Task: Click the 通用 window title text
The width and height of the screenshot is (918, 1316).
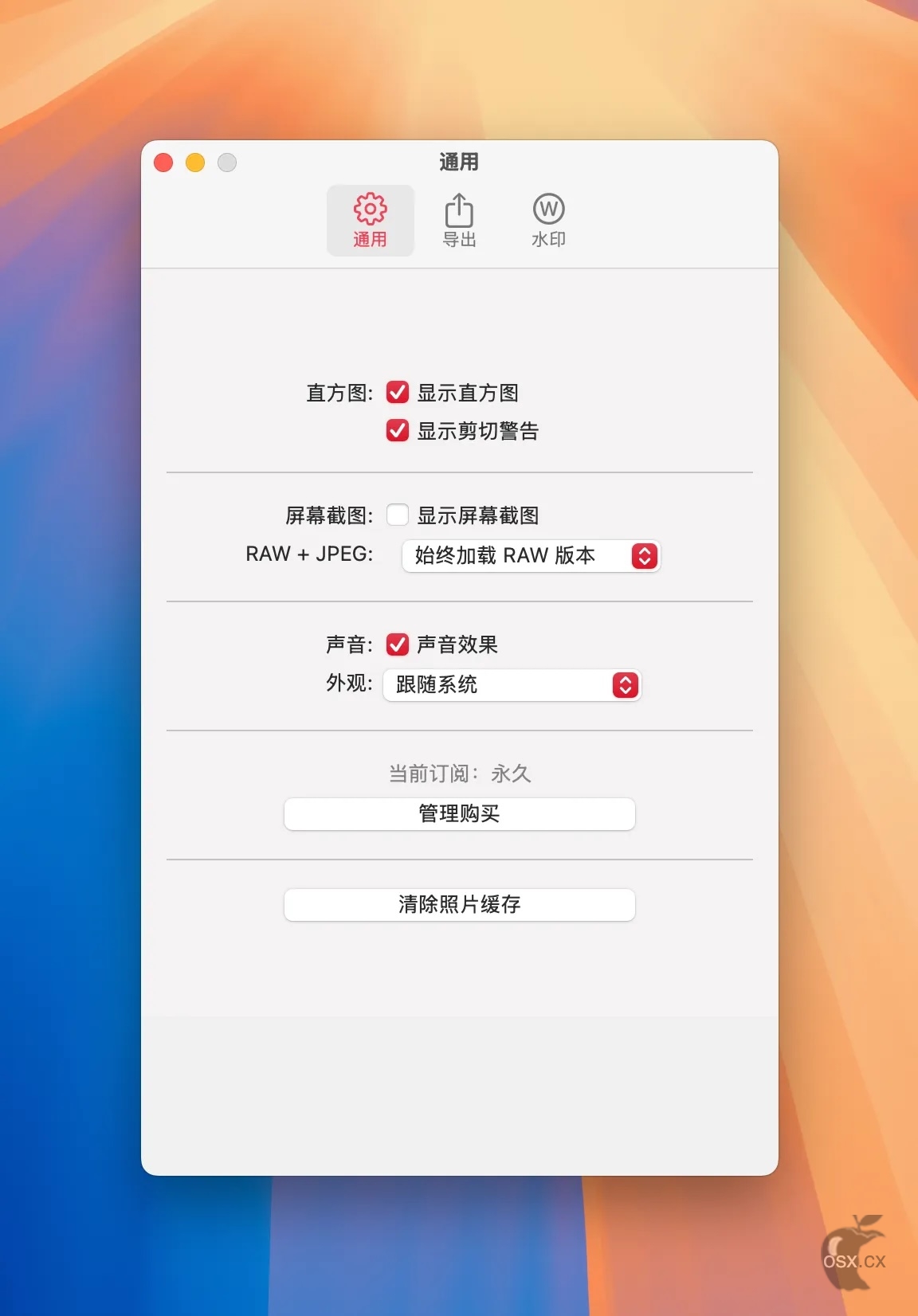Action: tap(459, 162)
